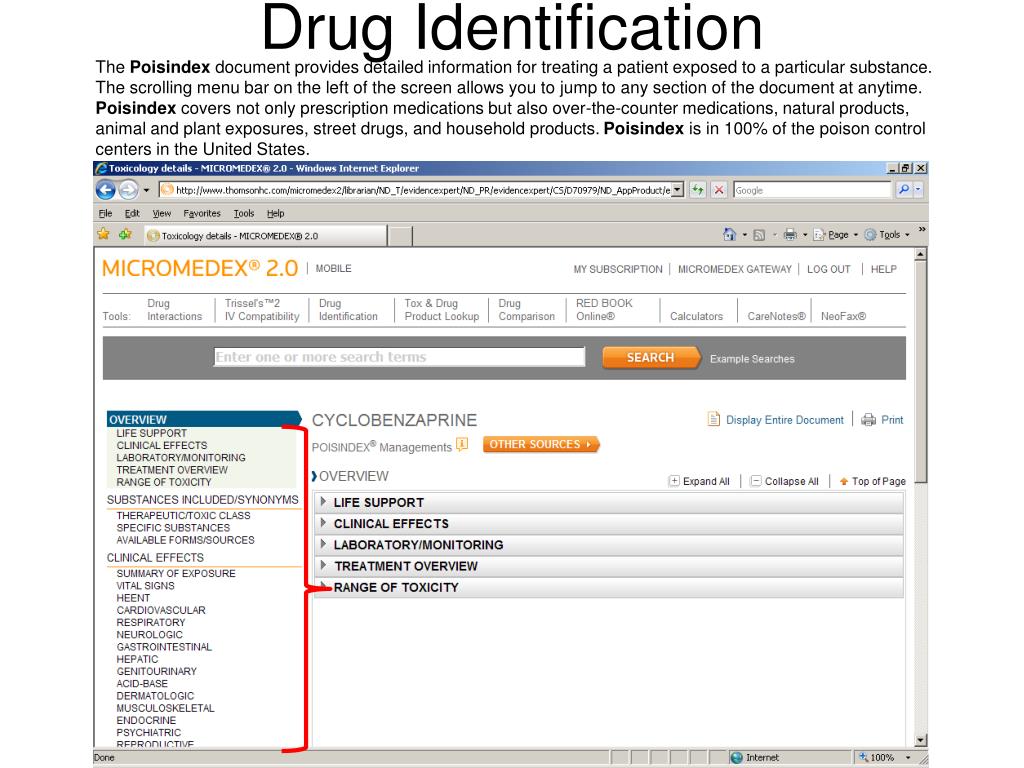Click the MOBILE link
The image size is (1024, 768).
click(333, 268)
